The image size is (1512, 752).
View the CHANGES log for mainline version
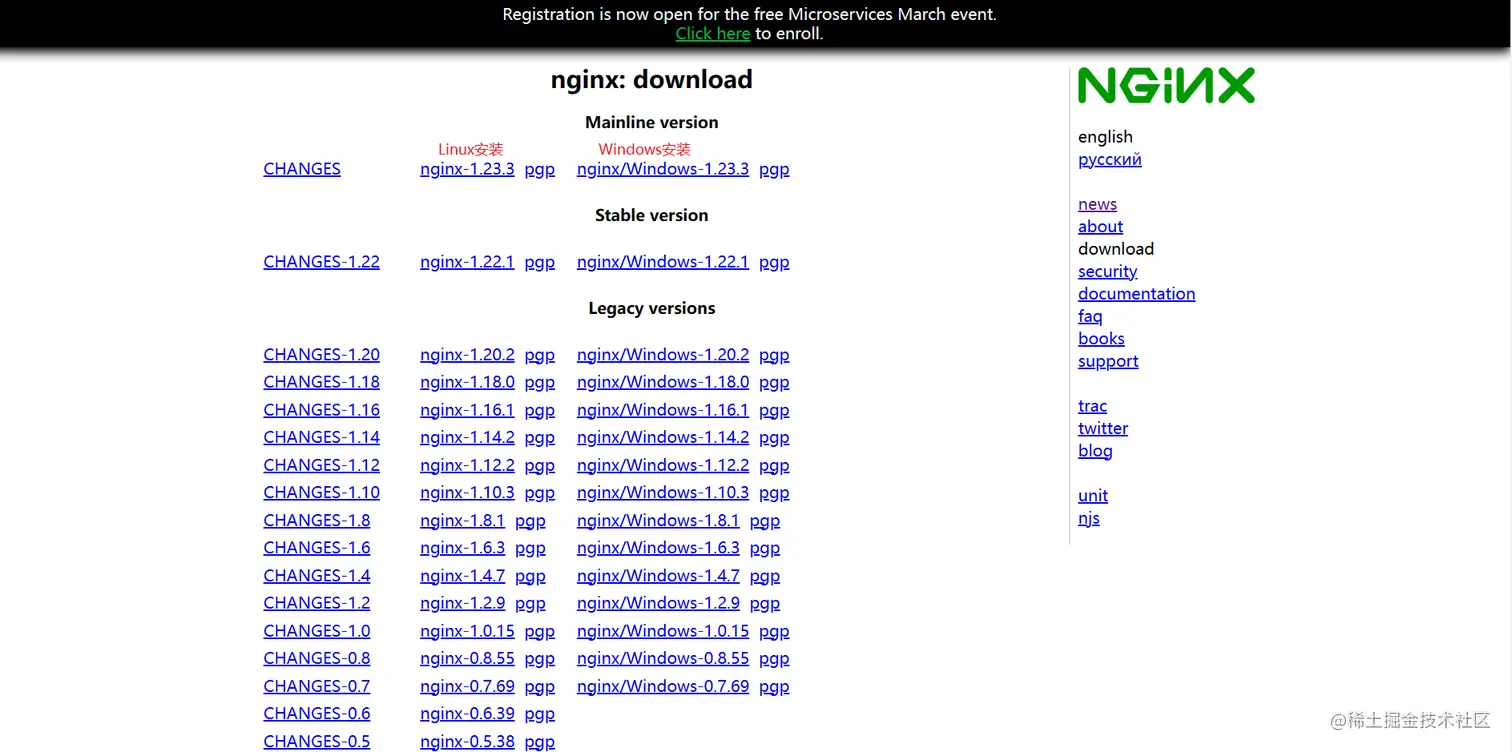coord(301,169)
